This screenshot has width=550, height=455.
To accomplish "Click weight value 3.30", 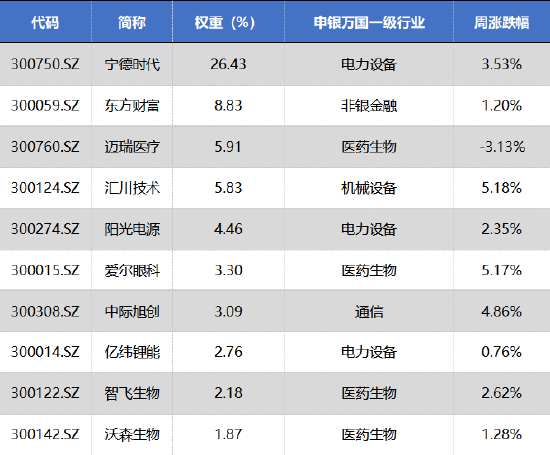I will click(x=228, y=270).
